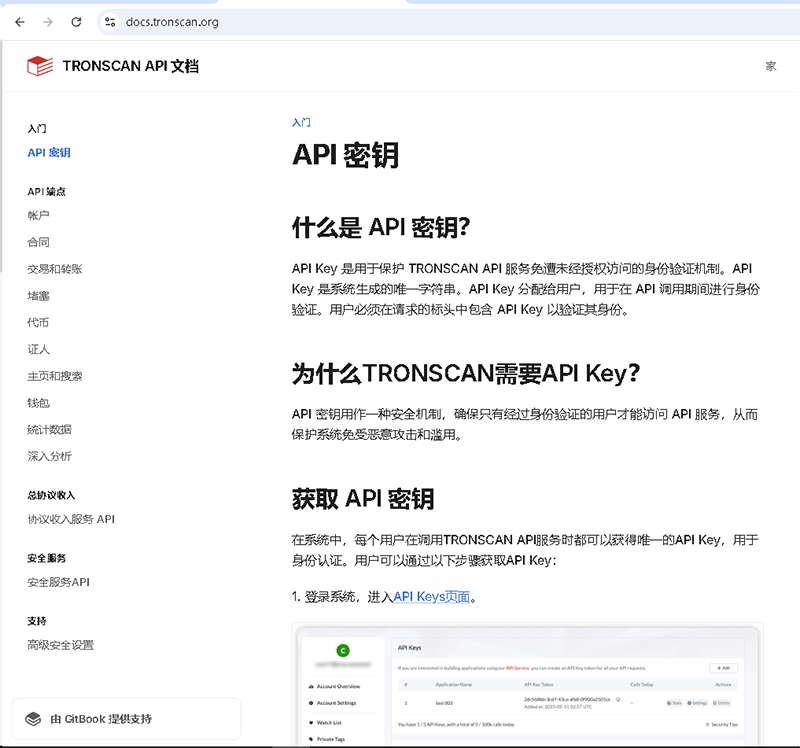The image size is (800, 748).
Task: Go to 交易和转账 page
Action: [55, 269]
